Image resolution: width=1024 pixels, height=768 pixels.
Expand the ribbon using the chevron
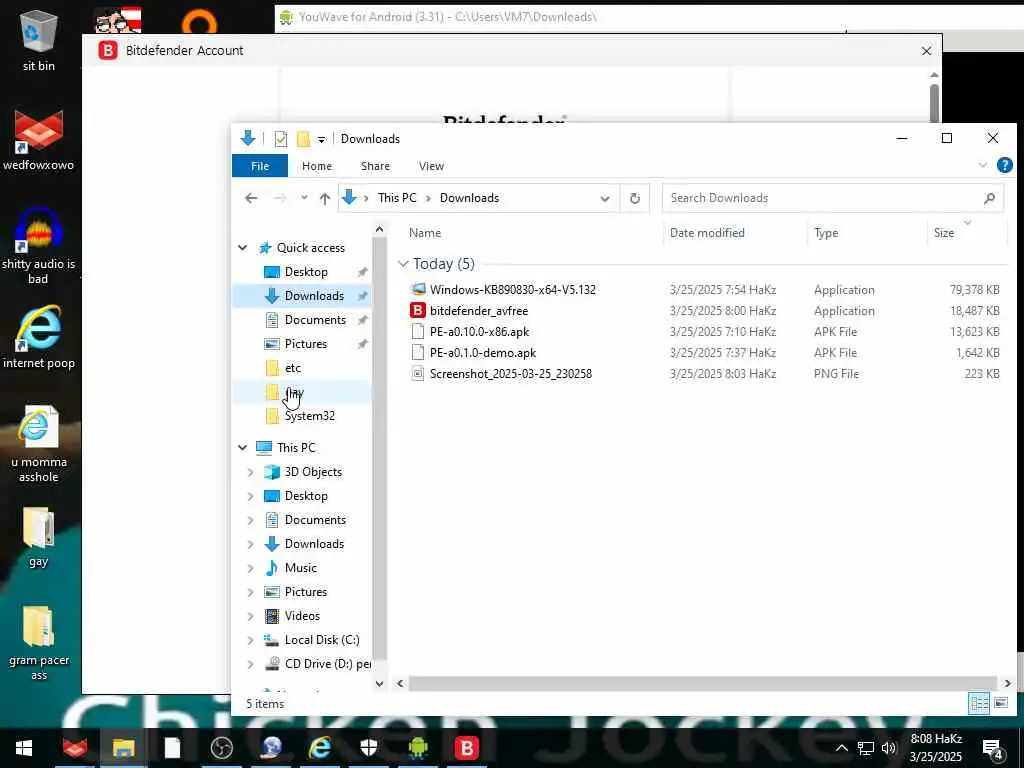(x=982, y=165)
